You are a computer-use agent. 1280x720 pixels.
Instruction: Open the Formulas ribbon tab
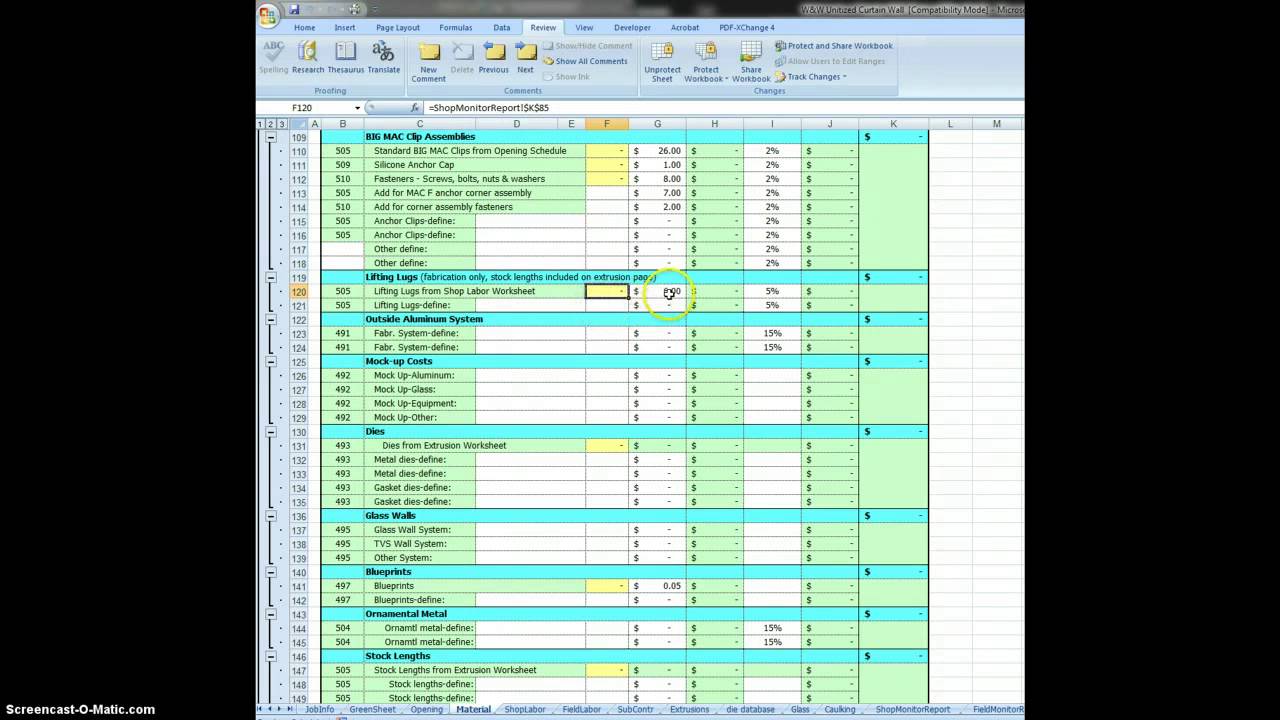[456, 28]
